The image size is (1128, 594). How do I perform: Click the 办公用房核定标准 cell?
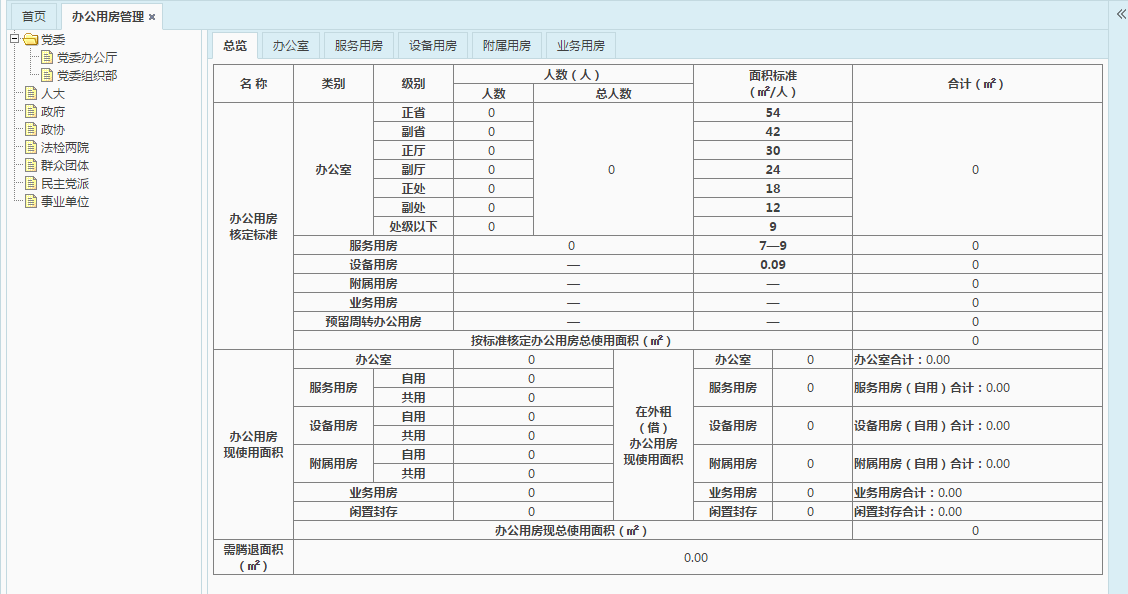coord(253,227)
